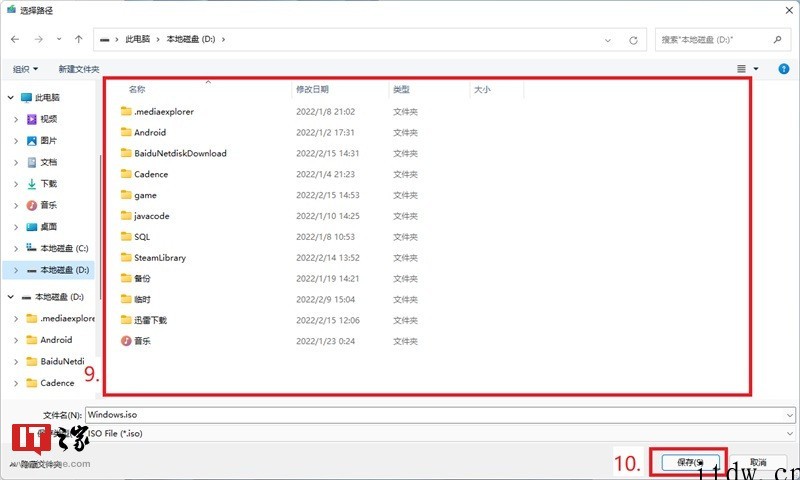Image resolution: width=800 pixels, height=480 pixels.
Task: Select the 音乐 music folder in file list
Action: point(143,341)
